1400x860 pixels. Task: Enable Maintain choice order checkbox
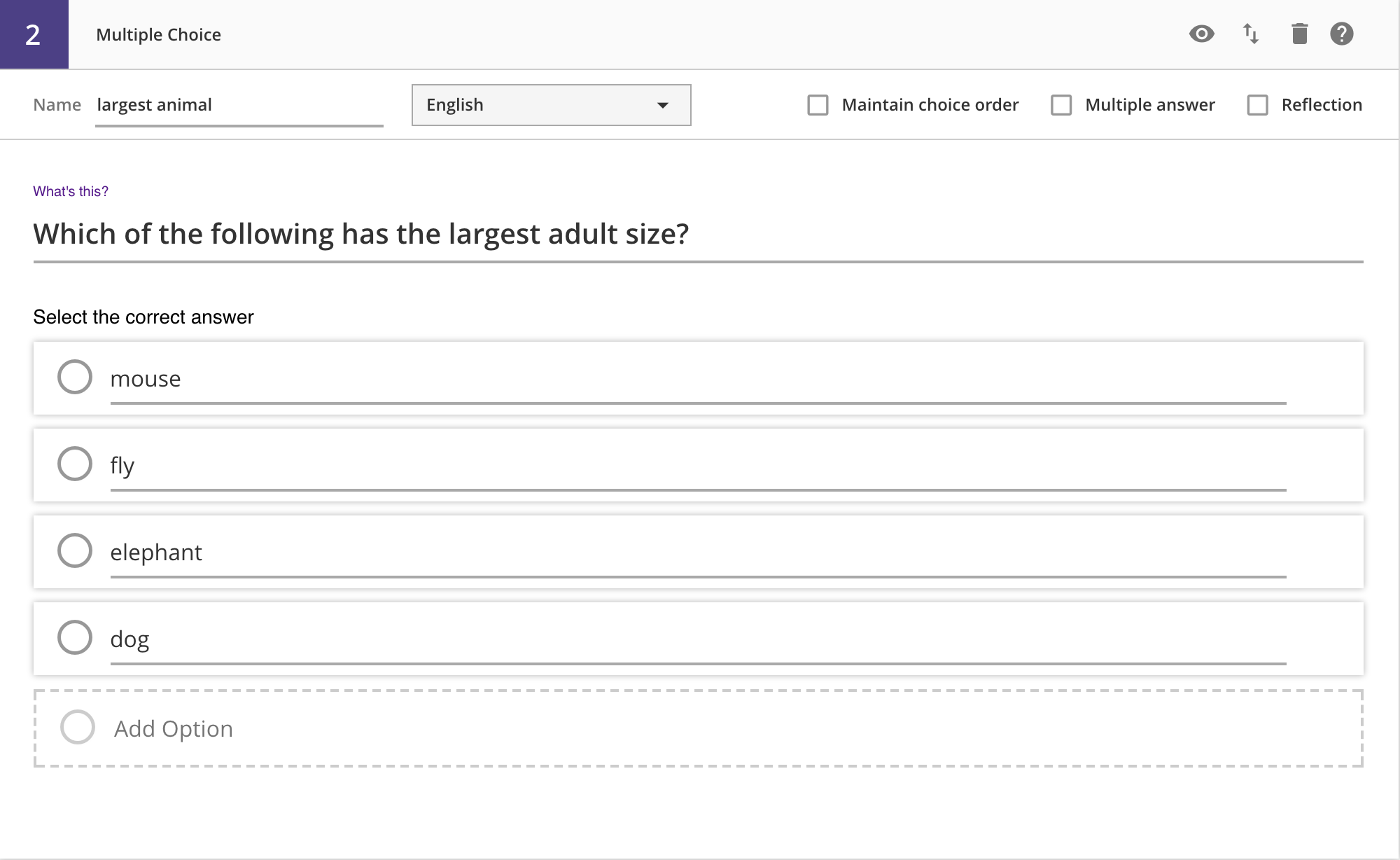818,105
